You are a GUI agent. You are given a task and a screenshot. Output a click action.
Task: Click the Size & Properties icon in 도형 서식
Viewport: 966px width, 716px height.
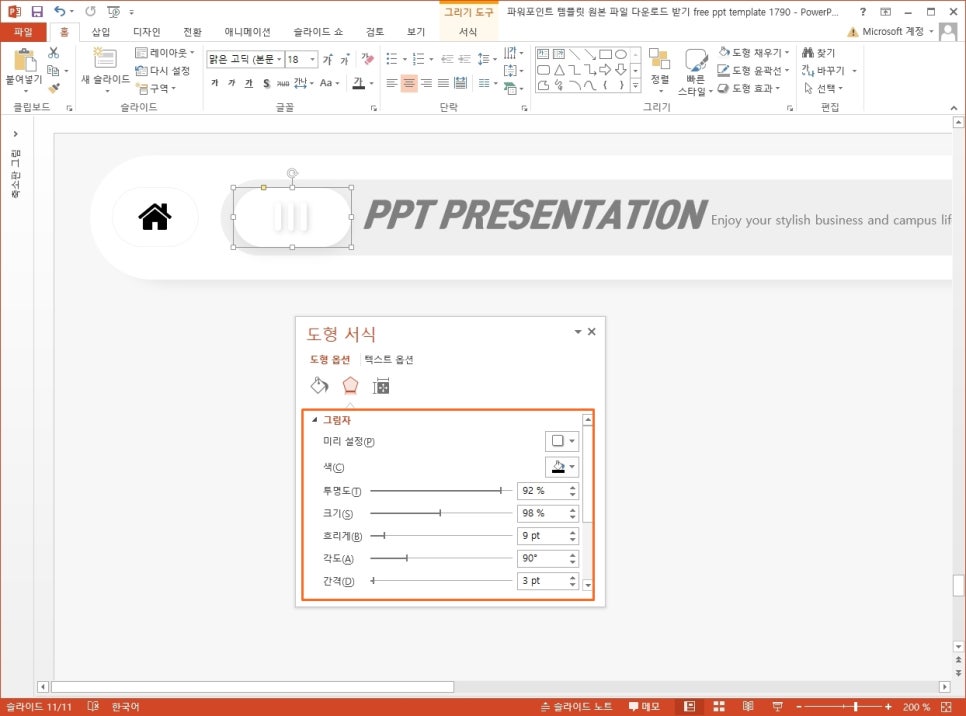tap(381, 384)
